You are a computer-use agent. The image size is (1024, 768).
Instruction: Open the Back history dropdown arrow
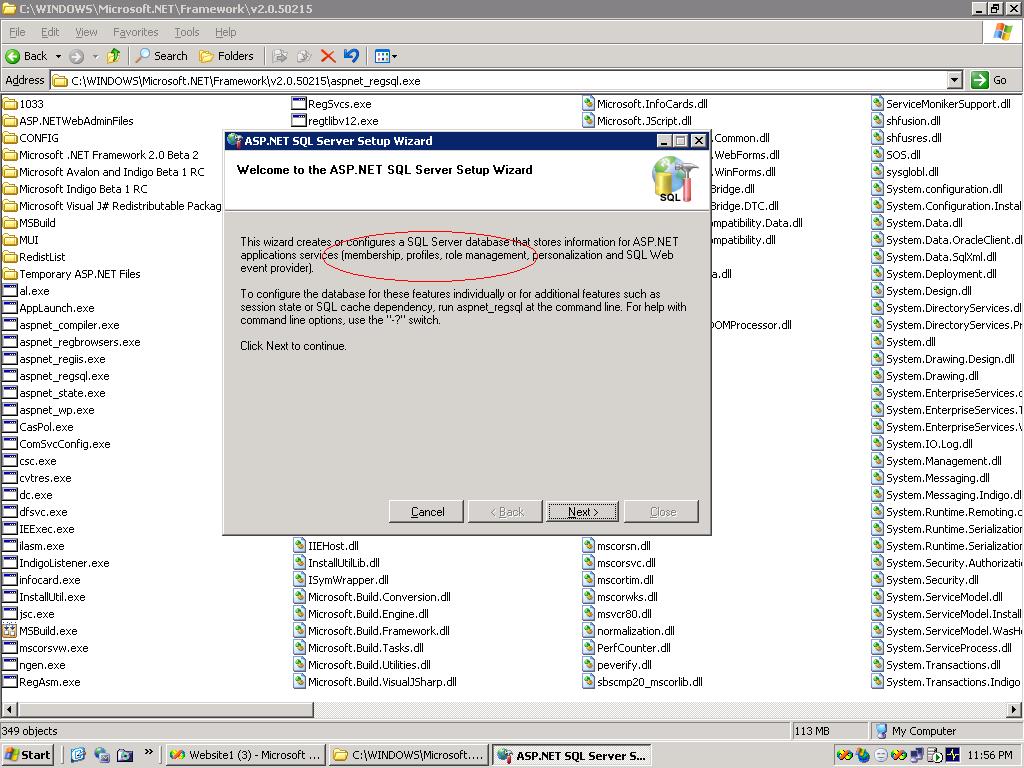(58, 56)
